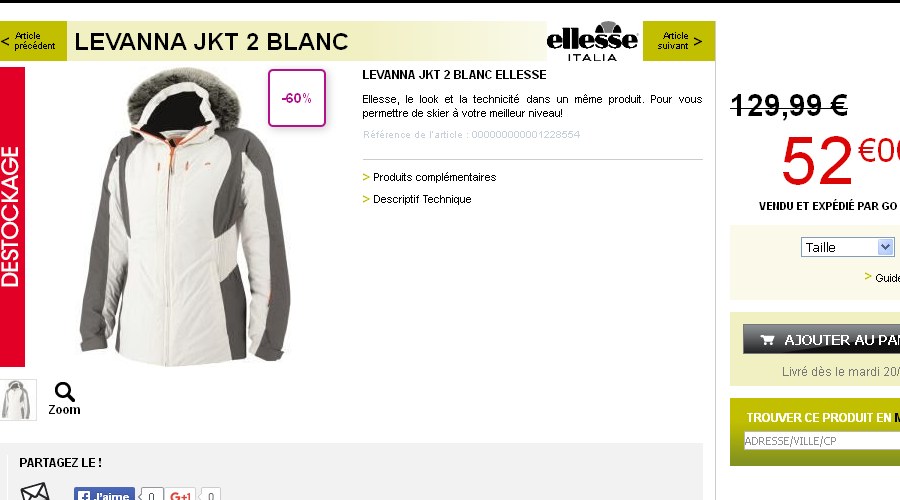Click the red Destockage banner
Screen dimensions: 900x500
point(12,217)
